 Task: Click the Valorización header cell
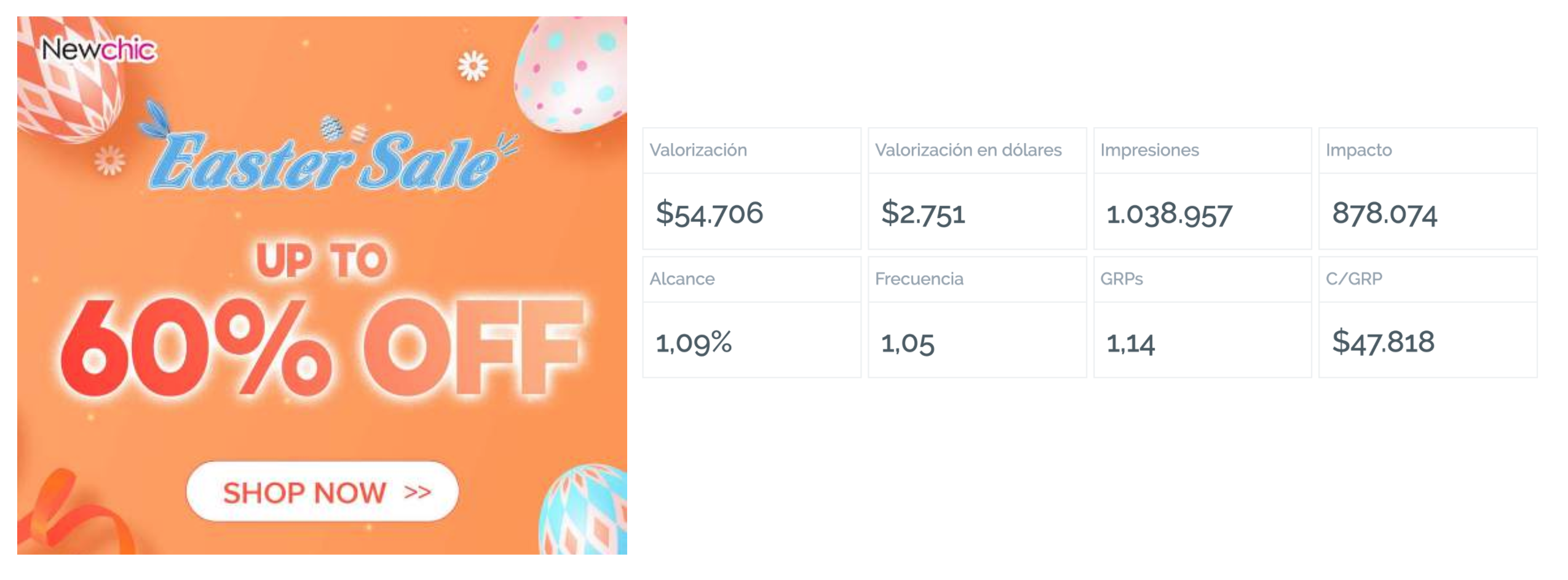(x=751, y=150)
